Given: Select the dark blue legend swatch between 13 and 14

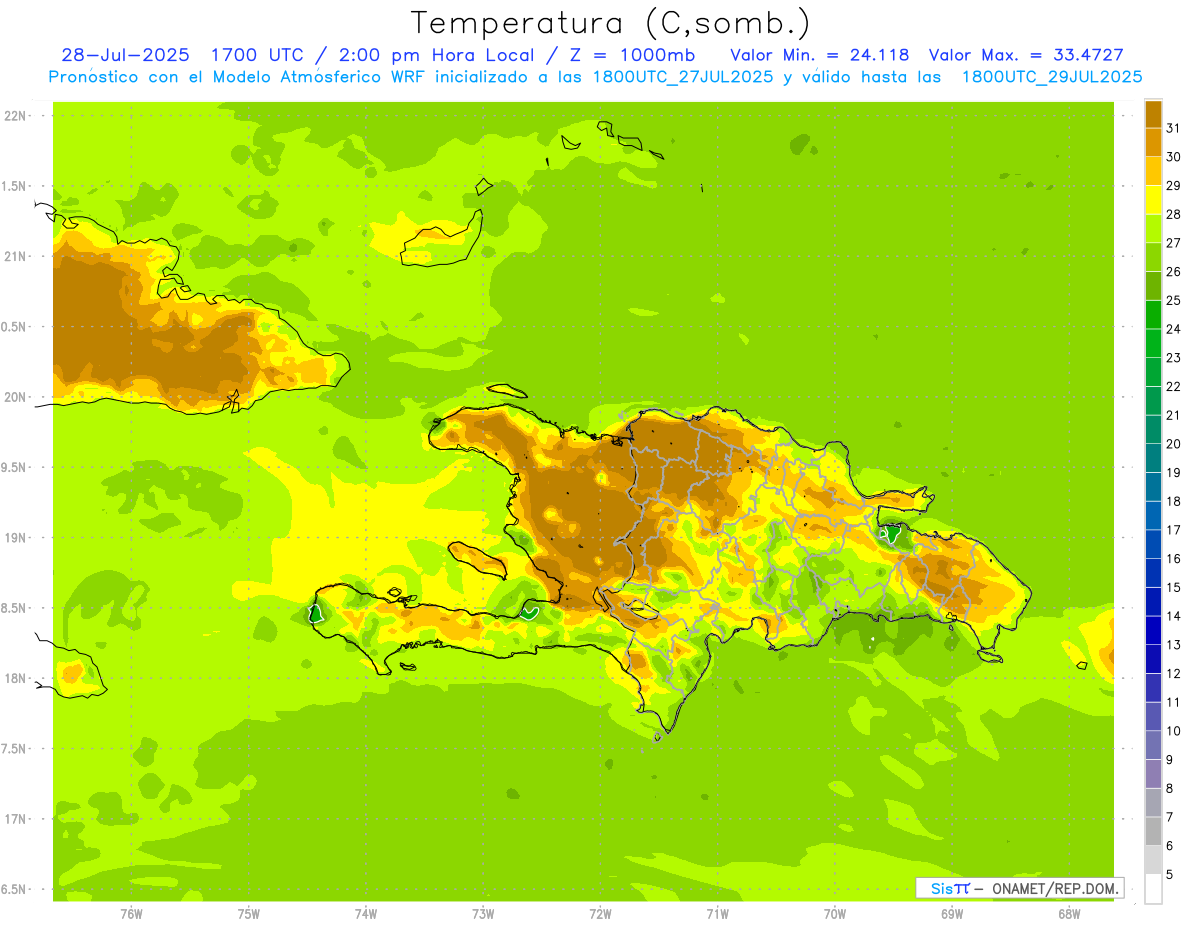Looking at the screenshot, I should (1153, 630).
